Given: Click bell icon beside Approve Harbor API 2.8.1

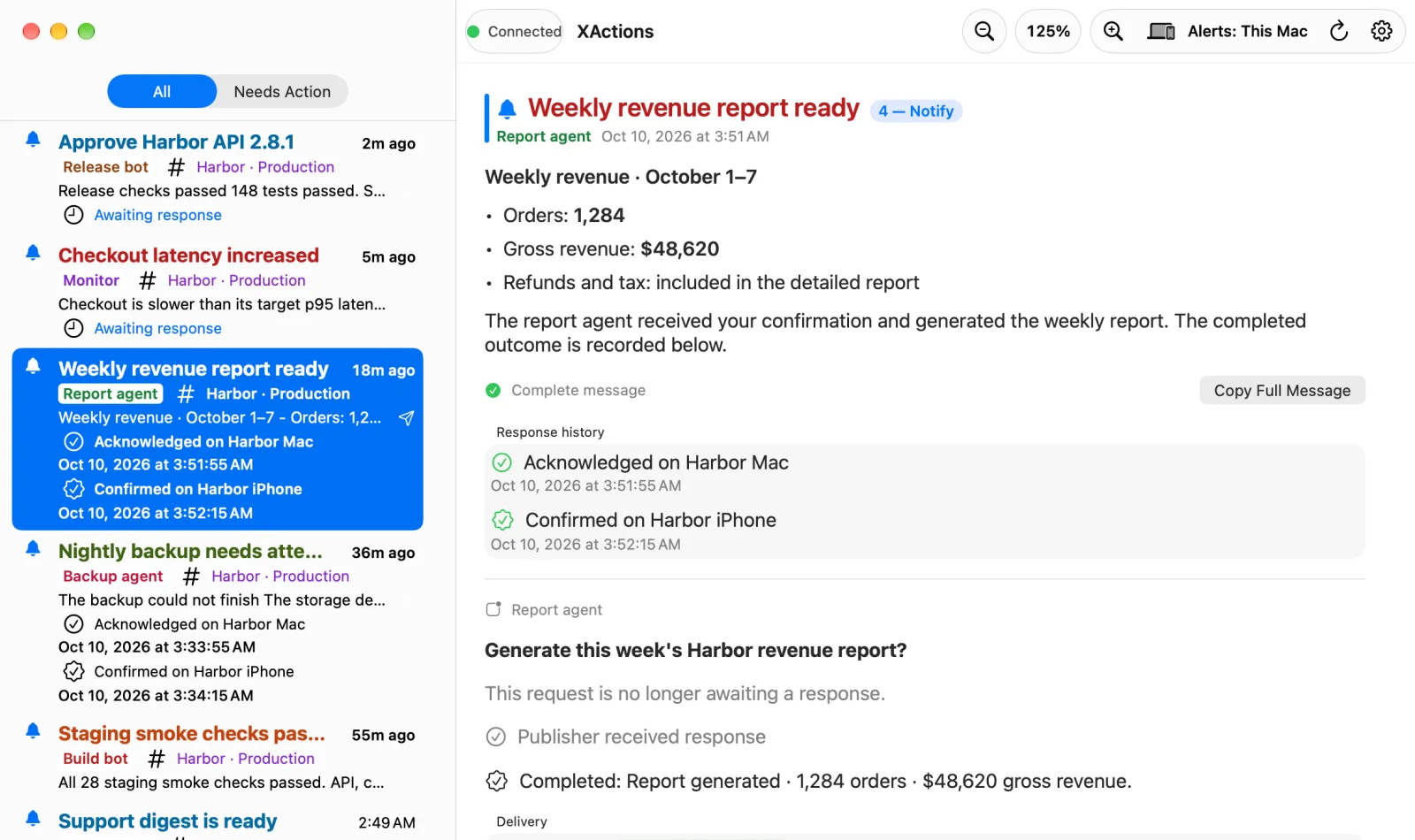Looking at the screenshot, I should [x=33, y=140].
